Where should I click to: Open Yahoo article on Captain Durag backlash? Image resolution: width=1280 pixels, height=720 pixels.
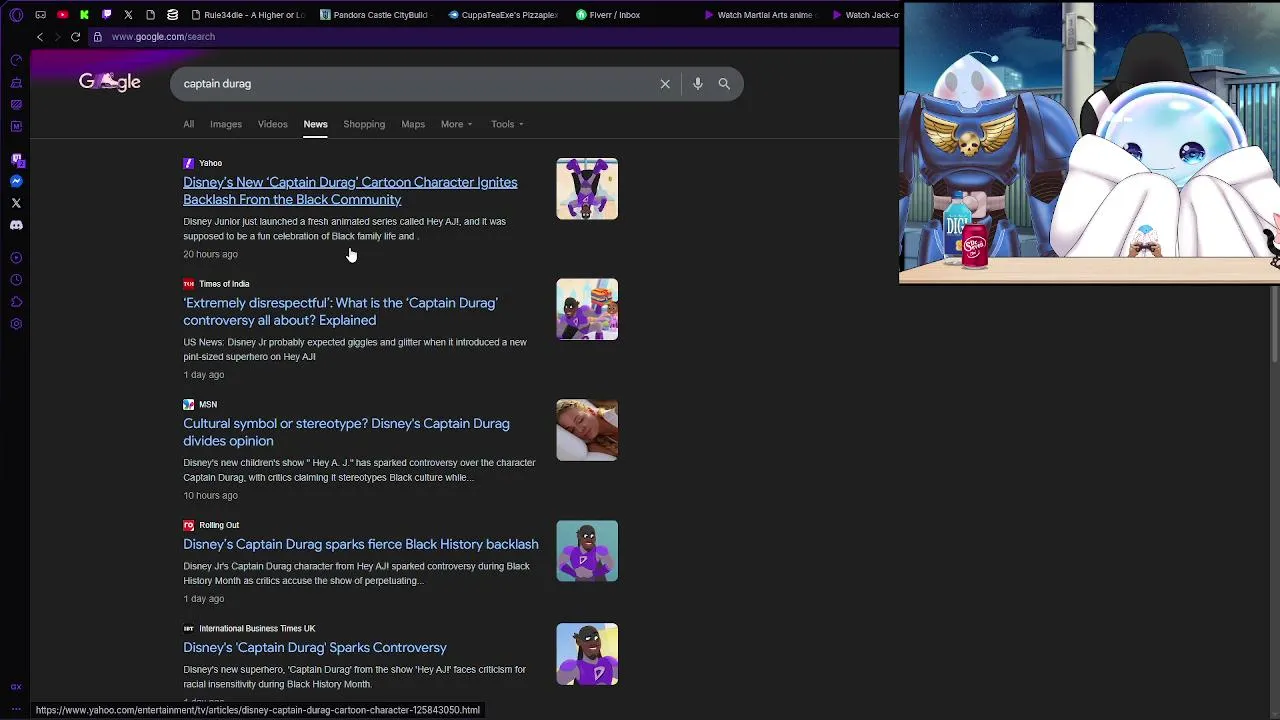click(x=350, y=191)
